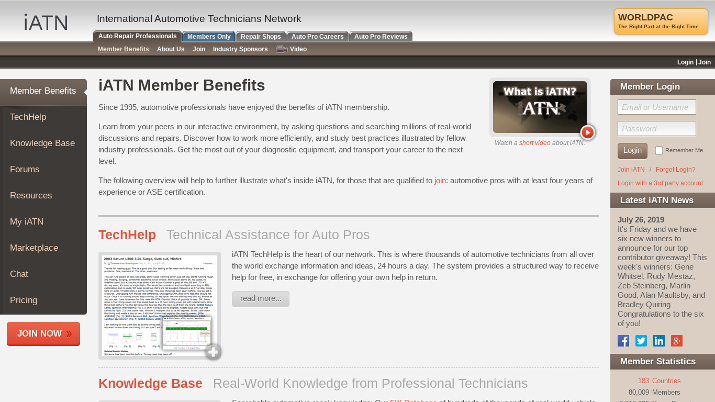Open the TechHelp screenshot thumbnail
This screenshot has height=402, width=715.
pos(160,305)
